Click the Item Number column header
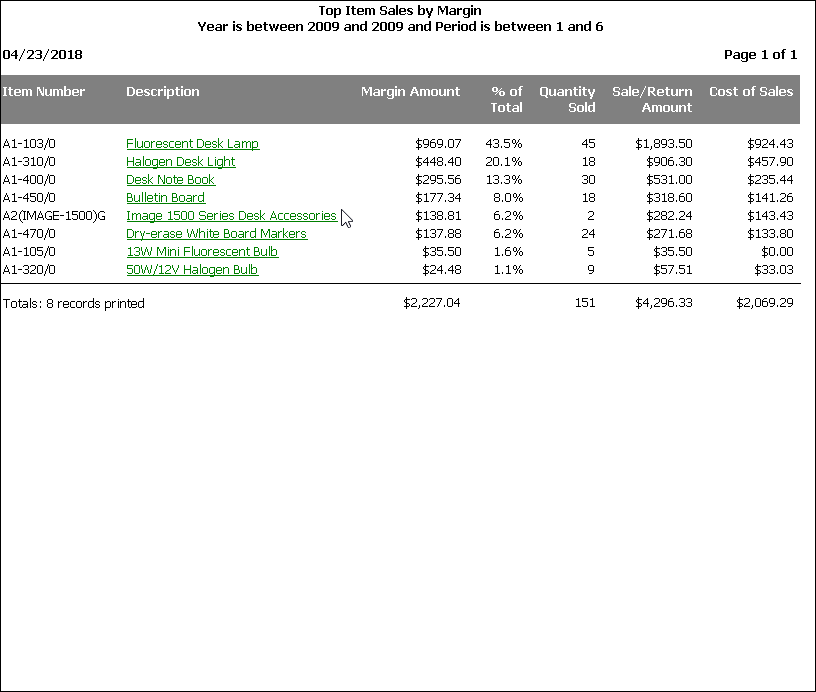The image size is (816, 692). coord(44,92)
